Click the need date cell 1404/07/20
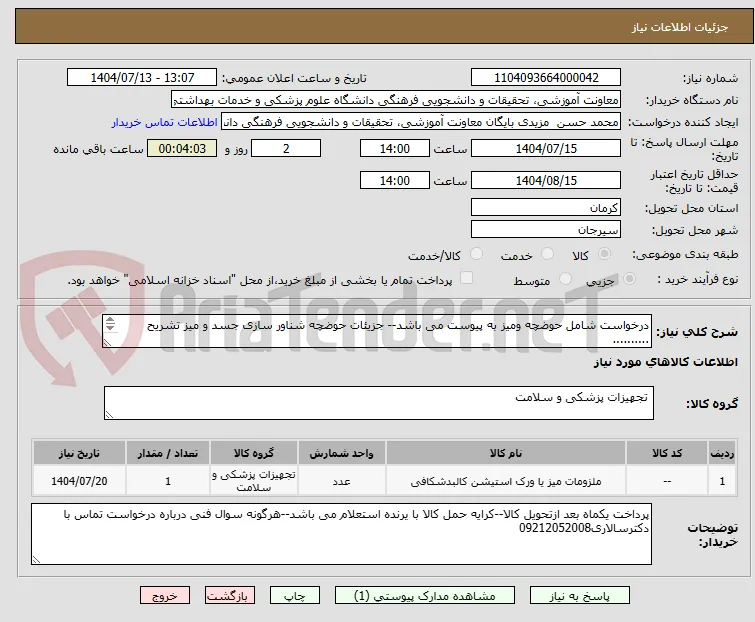The image size is (755, 622). 79,481
